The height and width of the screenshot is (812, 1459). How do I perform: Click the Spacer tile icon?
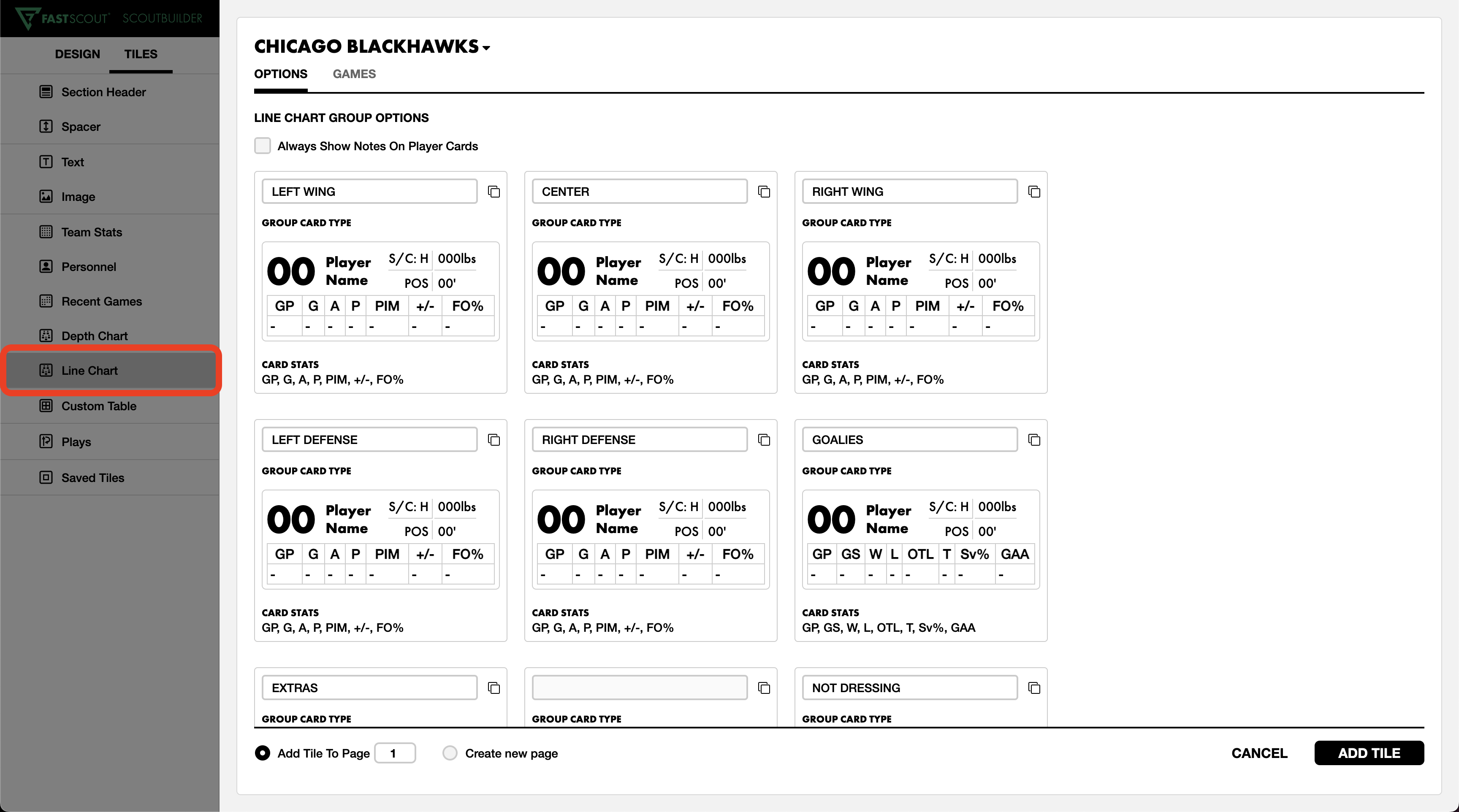[x=46, y=126]
